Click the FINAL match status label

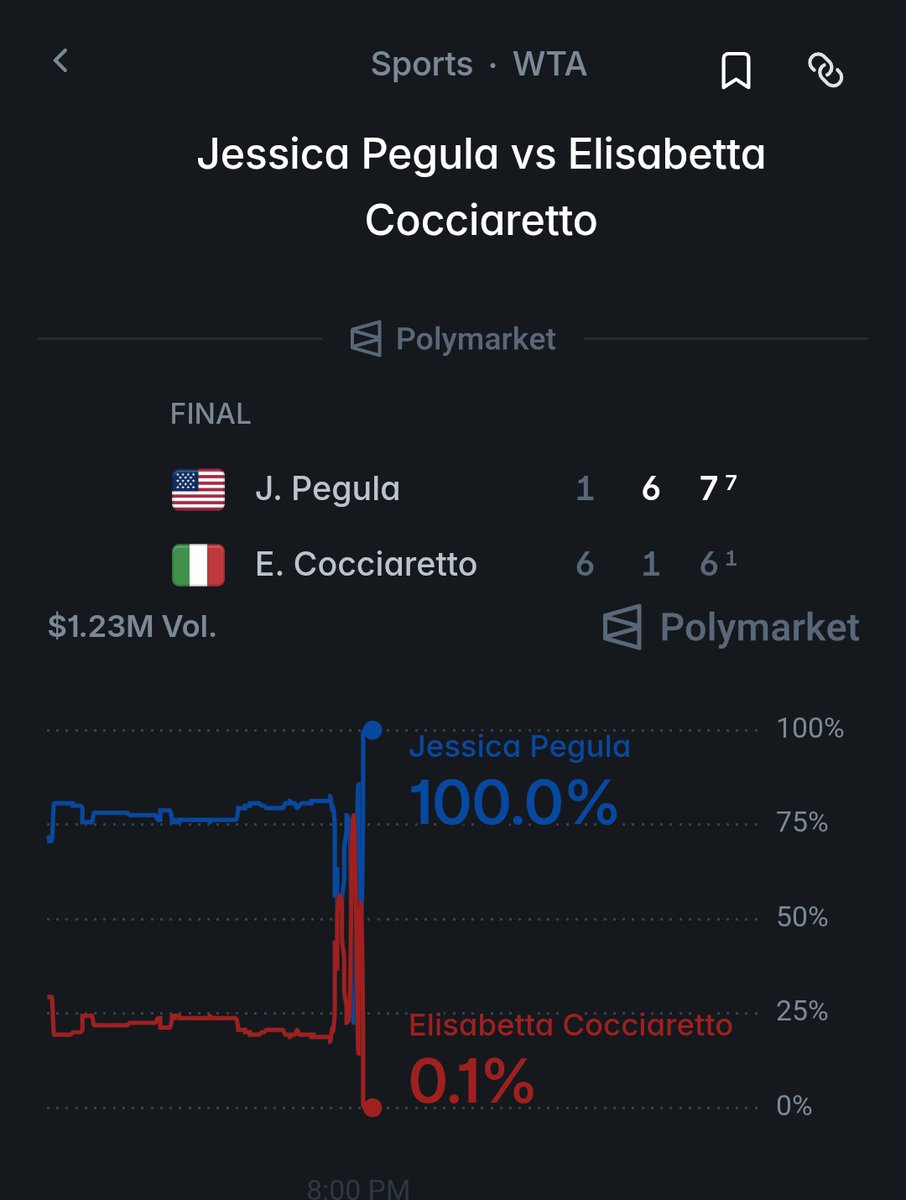(x=210, y=414)
